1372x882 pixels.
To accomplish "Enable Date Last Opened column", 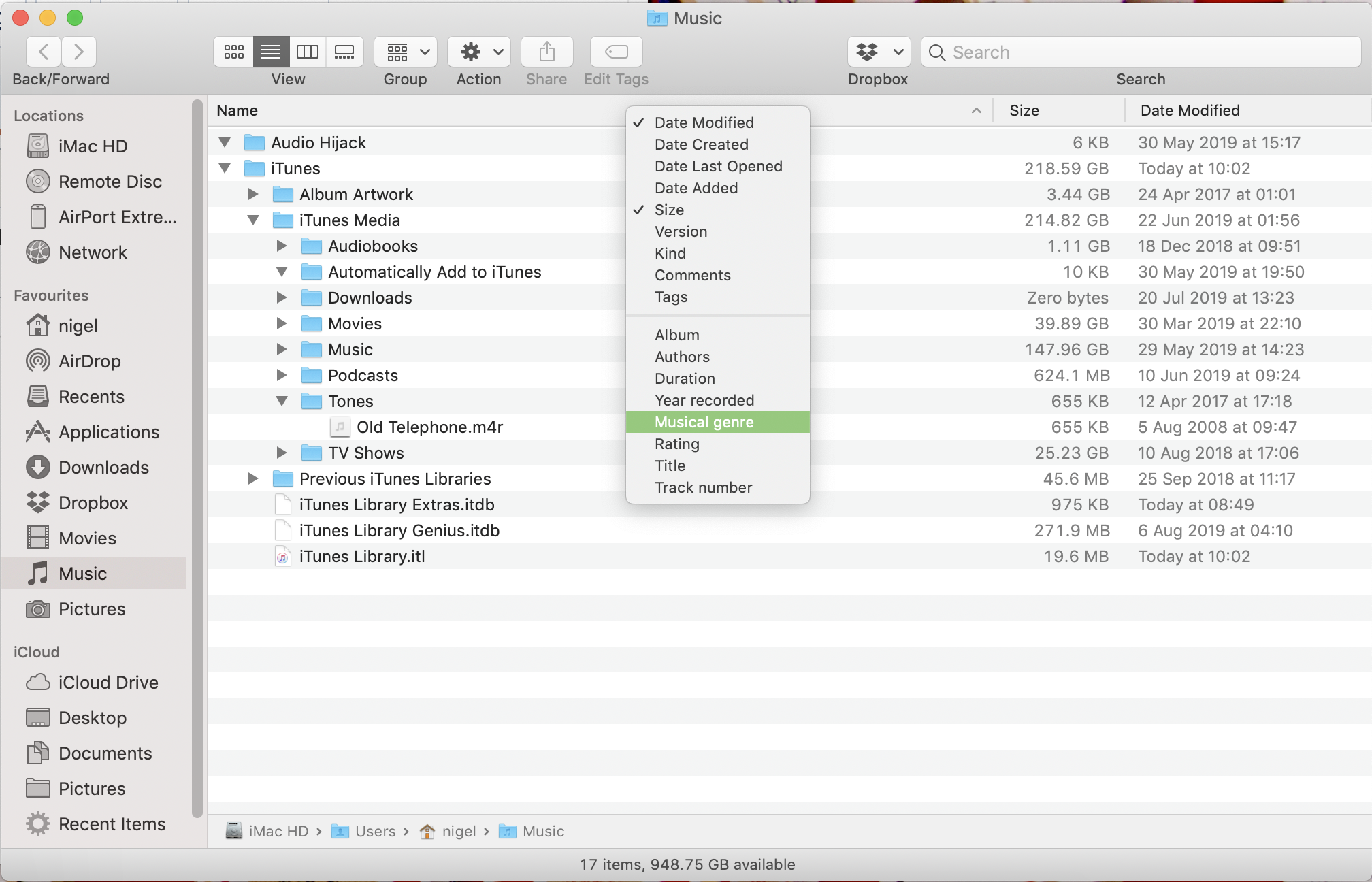I will [x=717, y=166].
